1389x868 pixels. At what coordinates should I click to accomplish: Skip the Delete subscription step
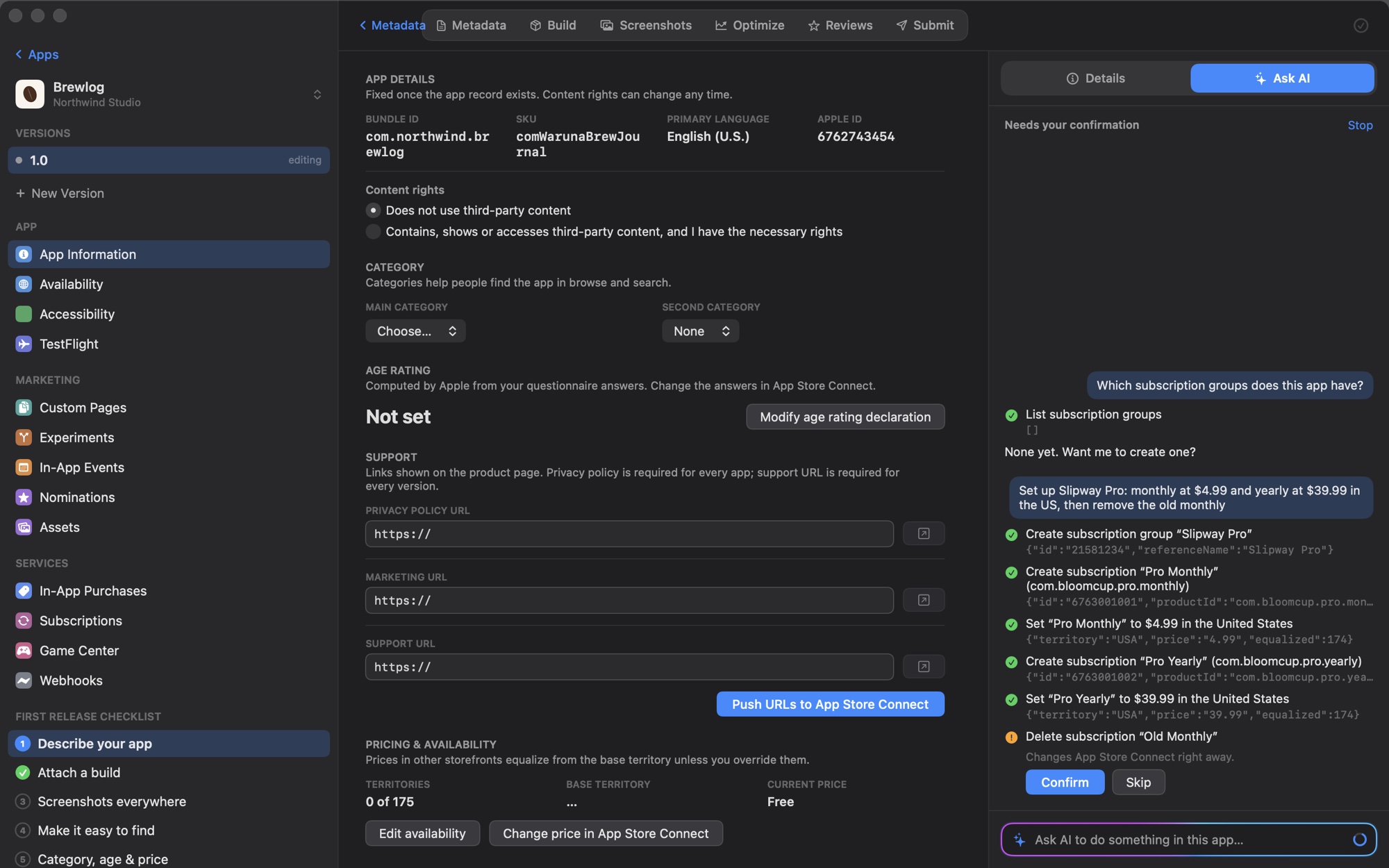tap(1138, 782)
